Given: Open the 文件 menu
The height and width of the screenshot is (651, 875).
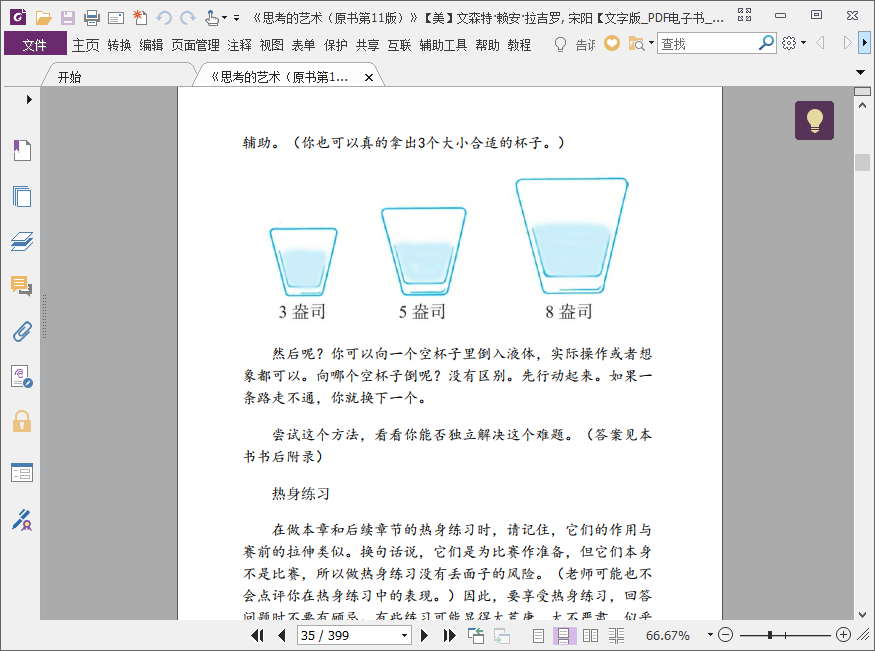Looking at the screenshot, I should coord(35,44).
